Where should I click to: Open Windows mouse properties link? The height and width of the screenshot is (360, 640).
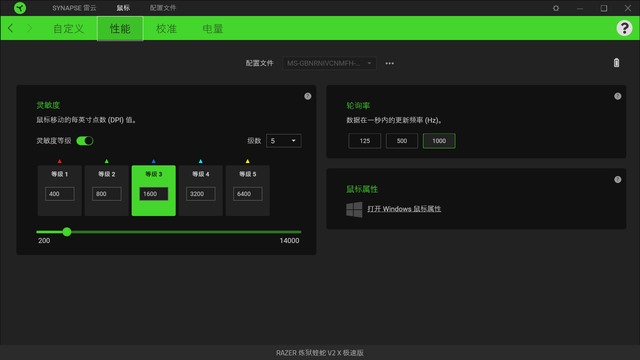(404, 209)
